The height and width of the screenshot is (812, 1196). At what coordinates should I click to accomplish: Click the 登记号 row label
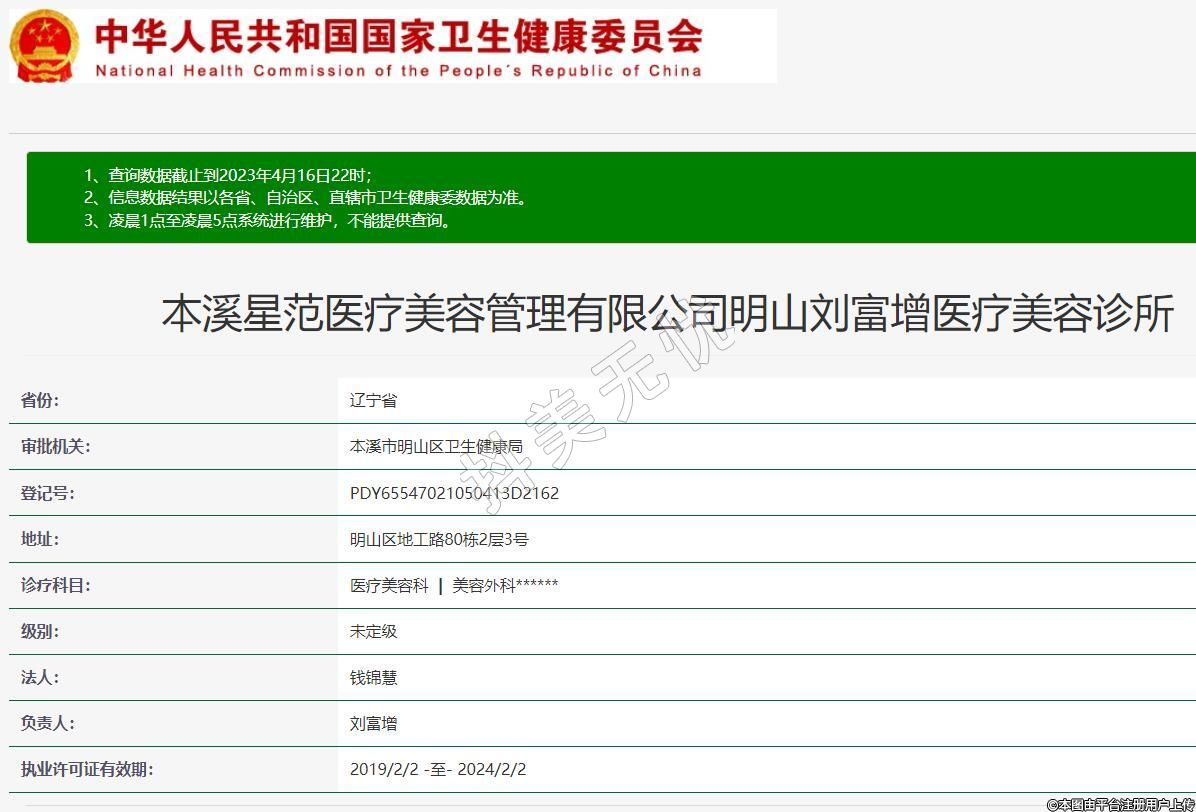tap(47, 493)
